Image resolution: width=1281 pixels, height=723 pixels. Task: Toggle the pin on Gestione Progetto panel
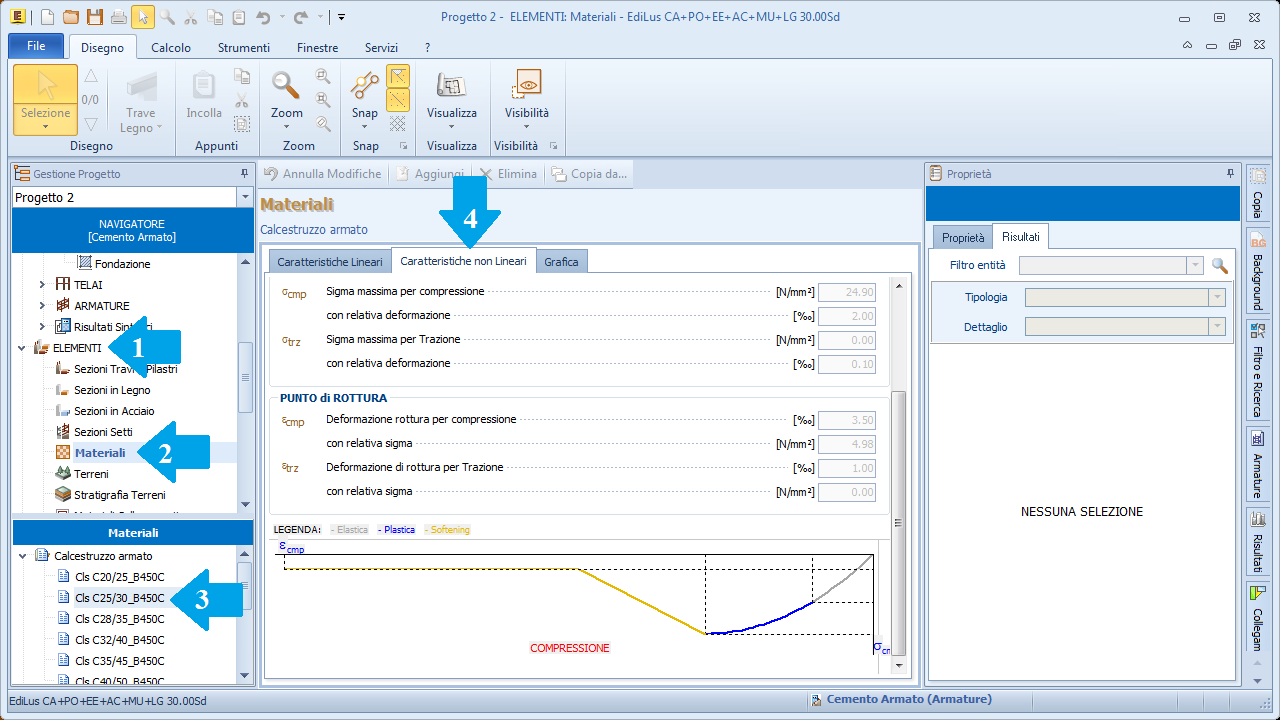tap(244, 174)
